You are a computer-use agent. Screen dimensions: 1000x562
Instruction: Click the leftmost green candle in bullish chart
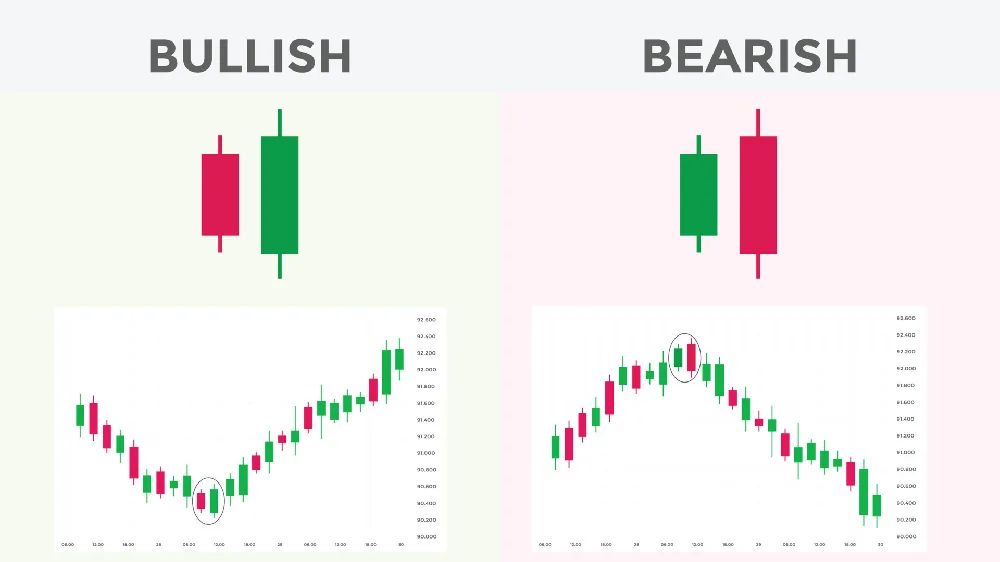[x=80, y=415]
